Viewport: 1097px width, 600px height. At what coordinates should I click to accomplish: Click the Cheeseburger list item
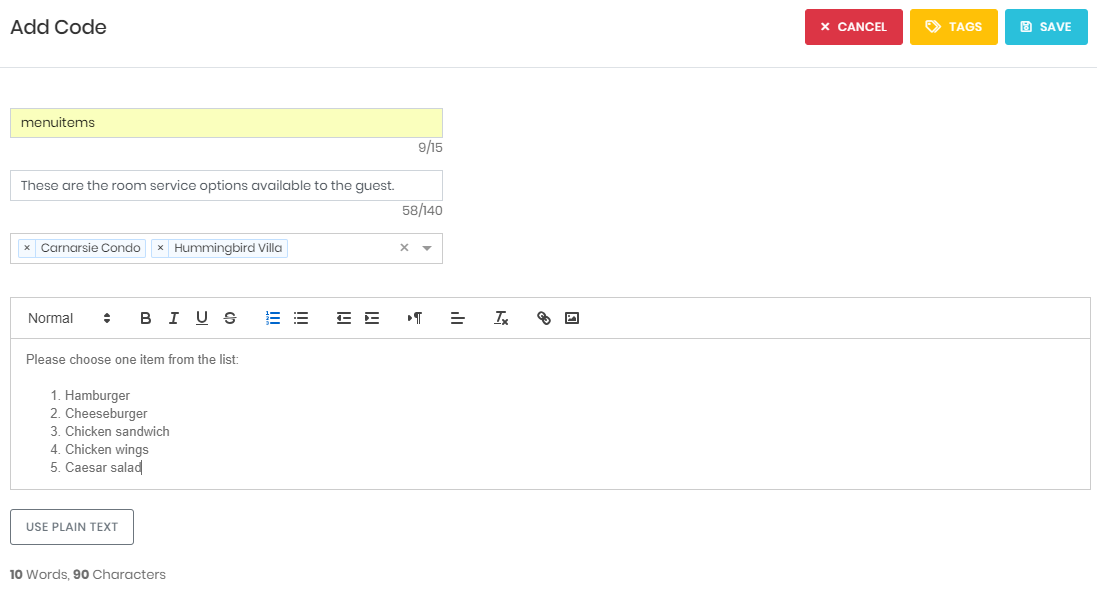106,414
